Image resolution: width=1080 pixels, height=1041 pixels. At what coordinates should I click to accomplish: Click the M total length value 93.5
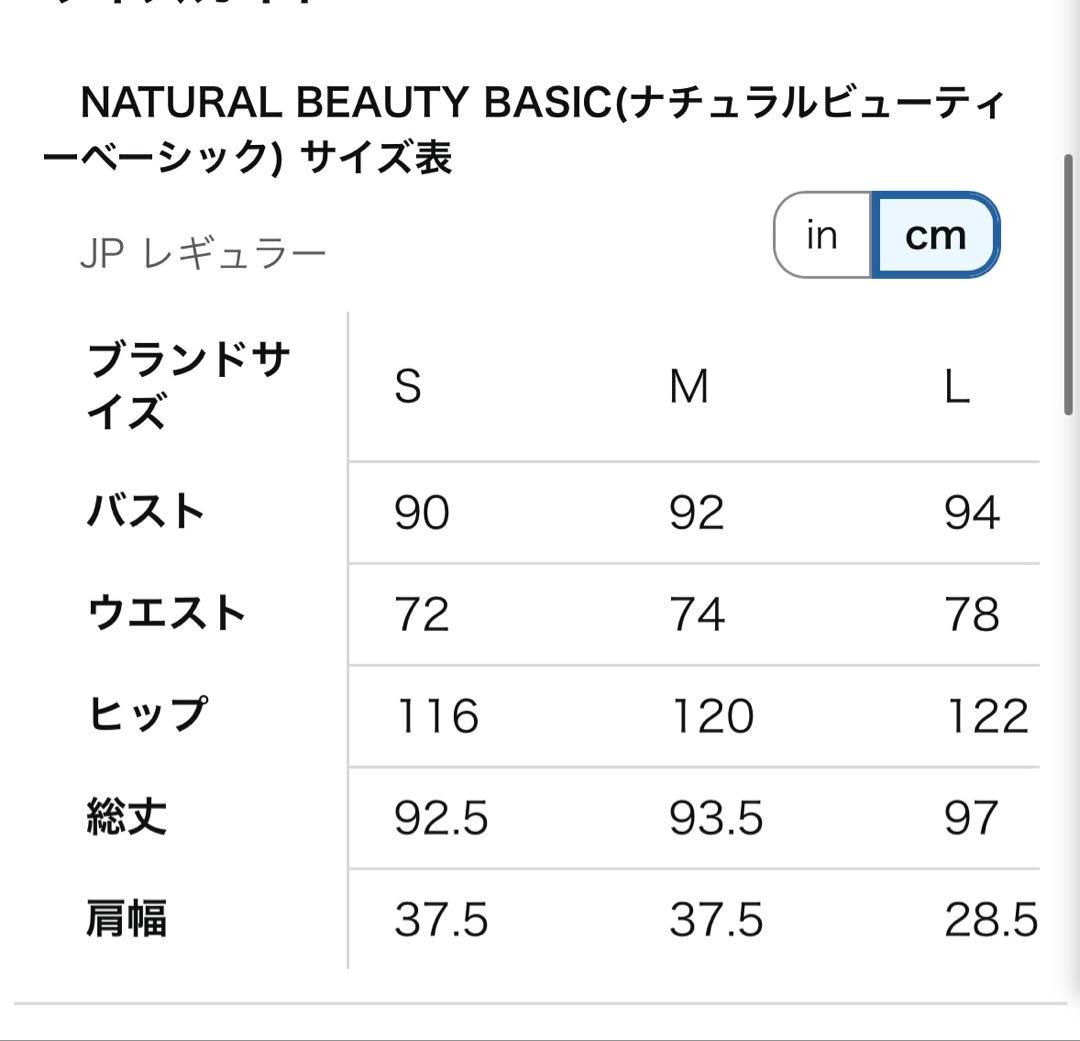(x=716, y=818)
